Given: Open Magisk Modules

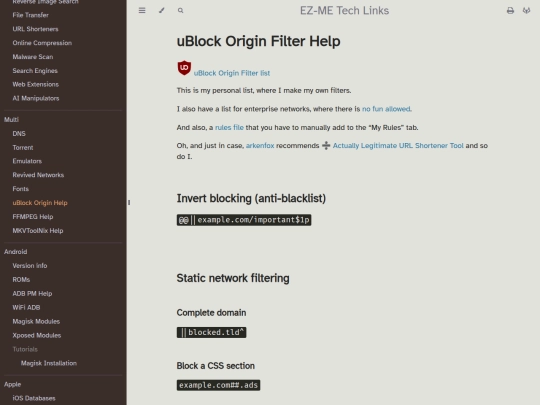Looking at the screenshot, I should tap(36, 321).
